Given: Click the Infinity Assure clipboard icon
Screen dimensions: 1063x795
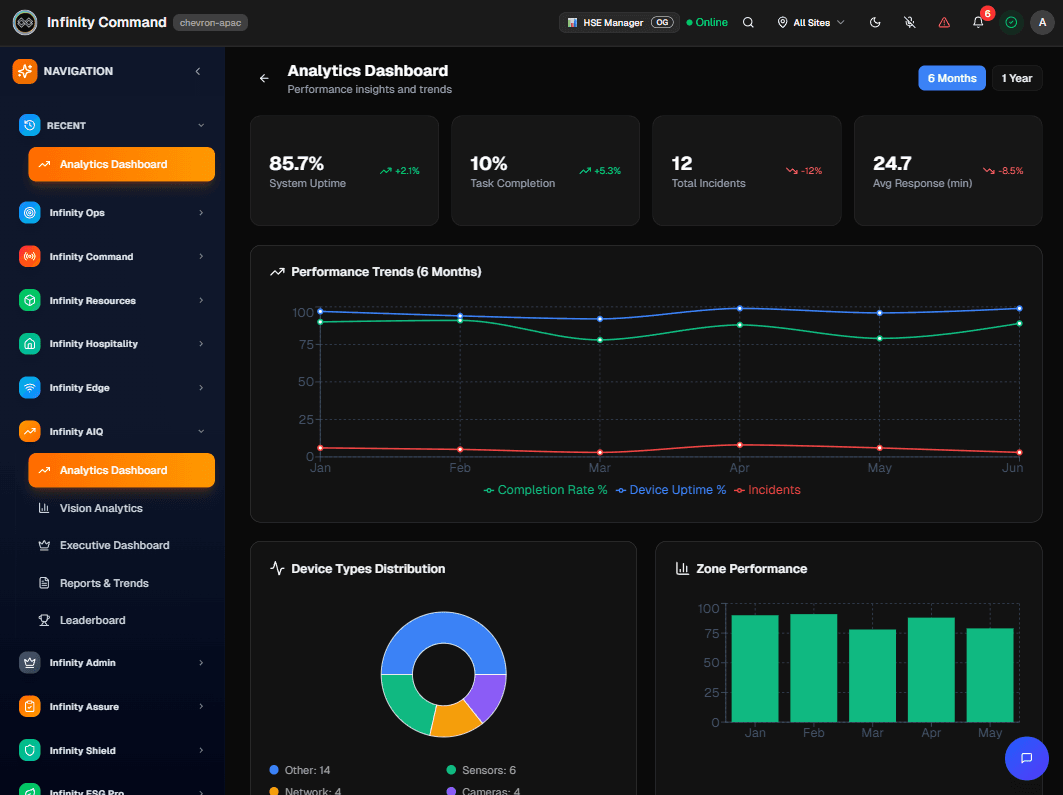Looking at the screenshot, I should click(x=30, y=707).
